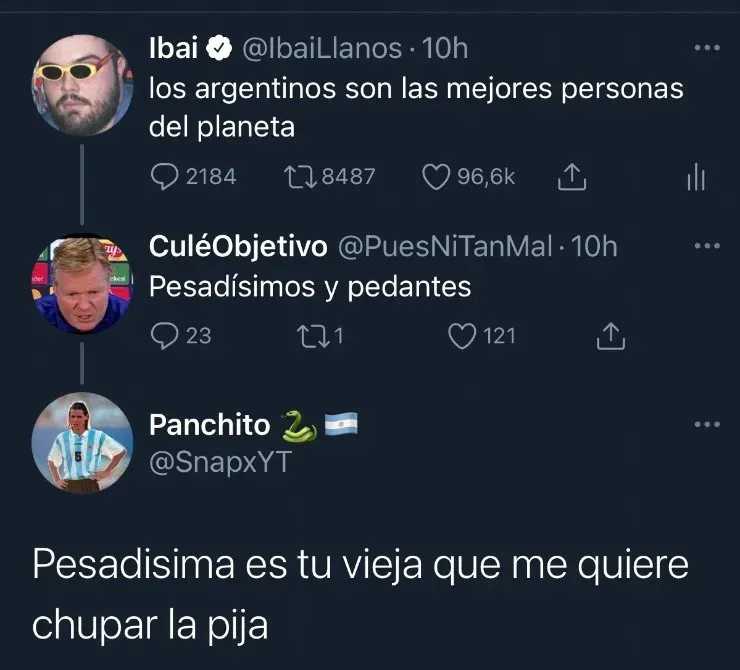Visit the @PuesNiTanMal handle link
Screen dimensions: 740x670
tap(445, 247)
